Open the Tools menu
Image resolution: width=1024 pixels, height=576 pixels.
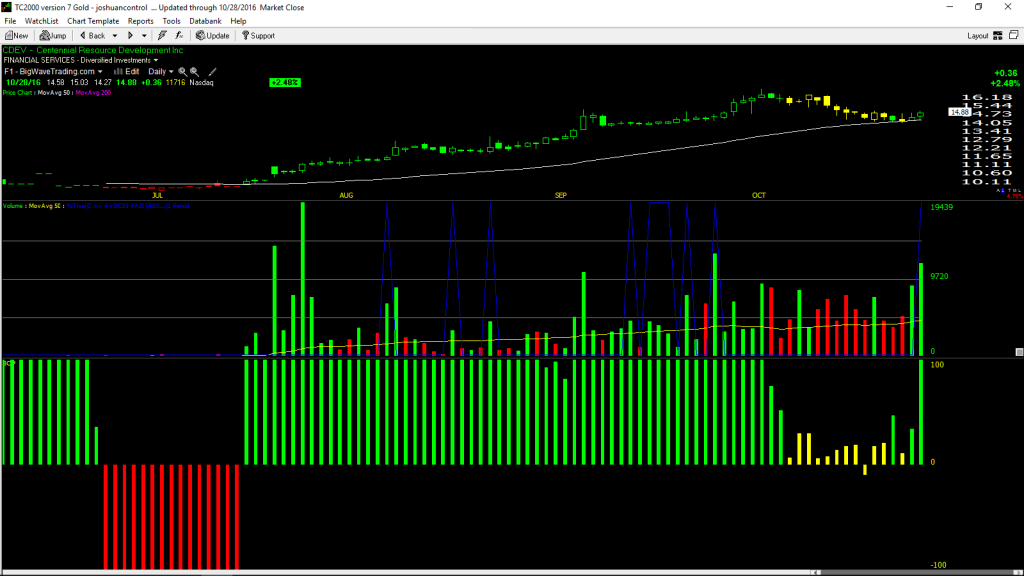click(171, 21)
